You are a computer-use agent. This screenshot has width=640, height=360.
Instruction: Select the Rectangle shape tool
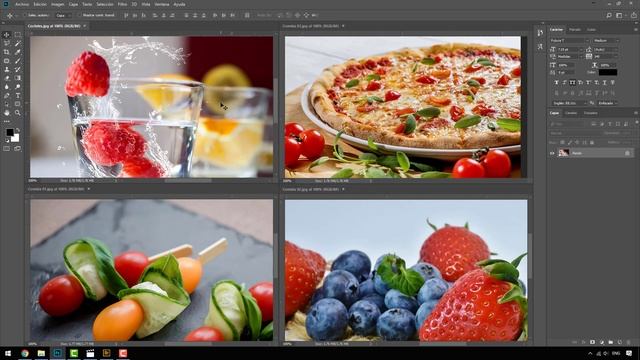click(18, 104)
